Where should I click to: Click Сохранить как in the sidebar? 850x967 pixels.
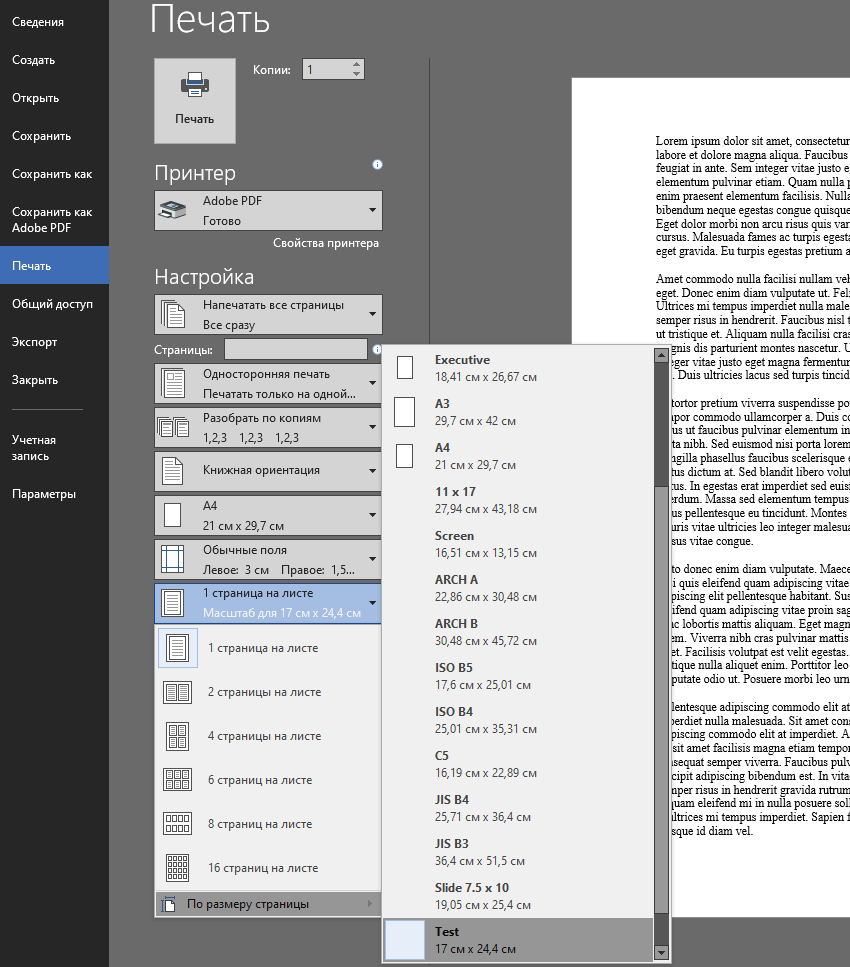pos(52,175)
